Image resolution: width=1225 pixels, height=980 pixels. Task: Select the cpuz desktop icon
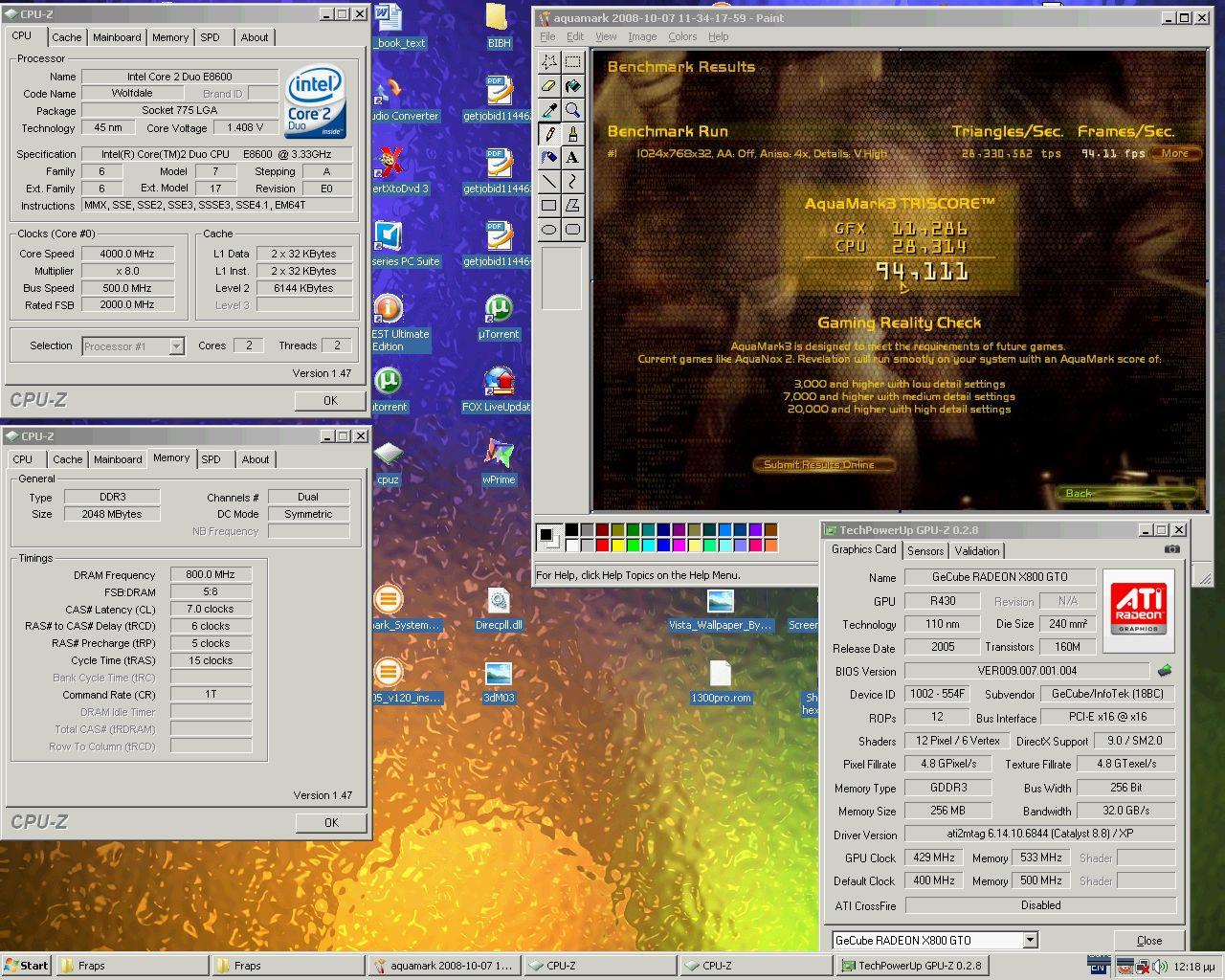click(x=388, y=461)
